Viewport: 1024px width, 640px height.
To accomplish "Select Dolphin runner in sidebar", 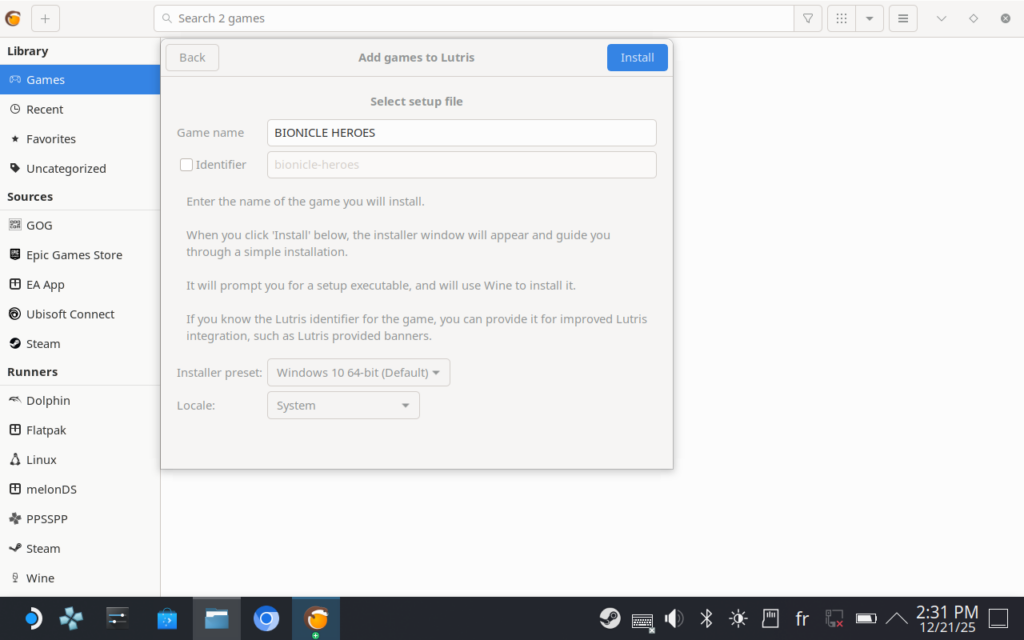I will pyautogui.click(x=48, y=401).
